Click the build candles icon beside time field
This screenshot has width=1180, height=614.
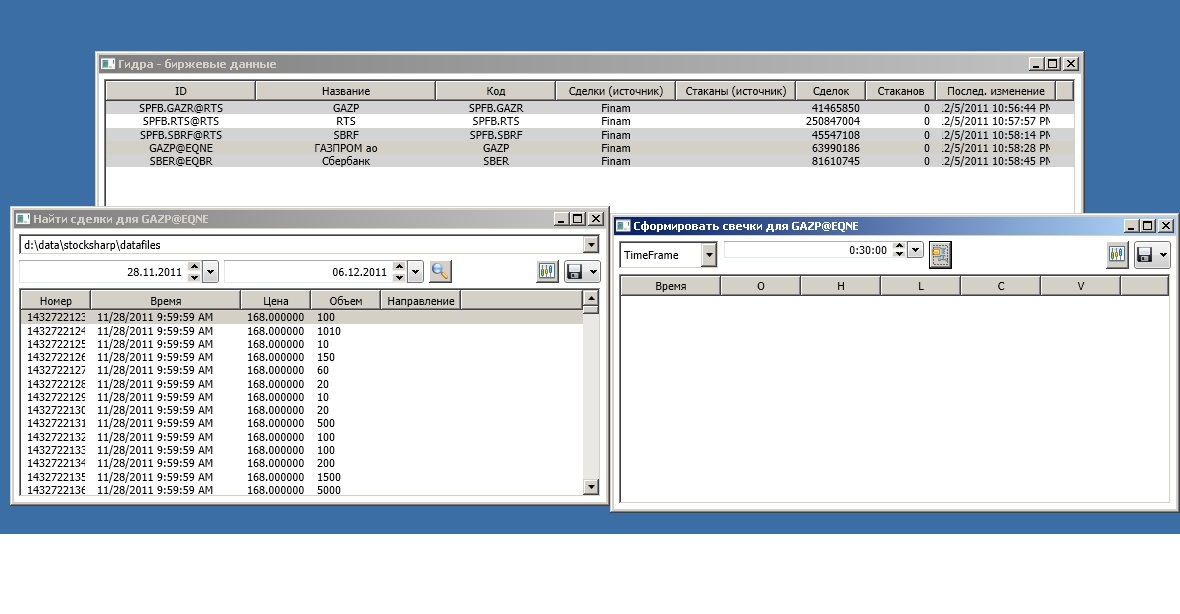[x=940, y=255]
